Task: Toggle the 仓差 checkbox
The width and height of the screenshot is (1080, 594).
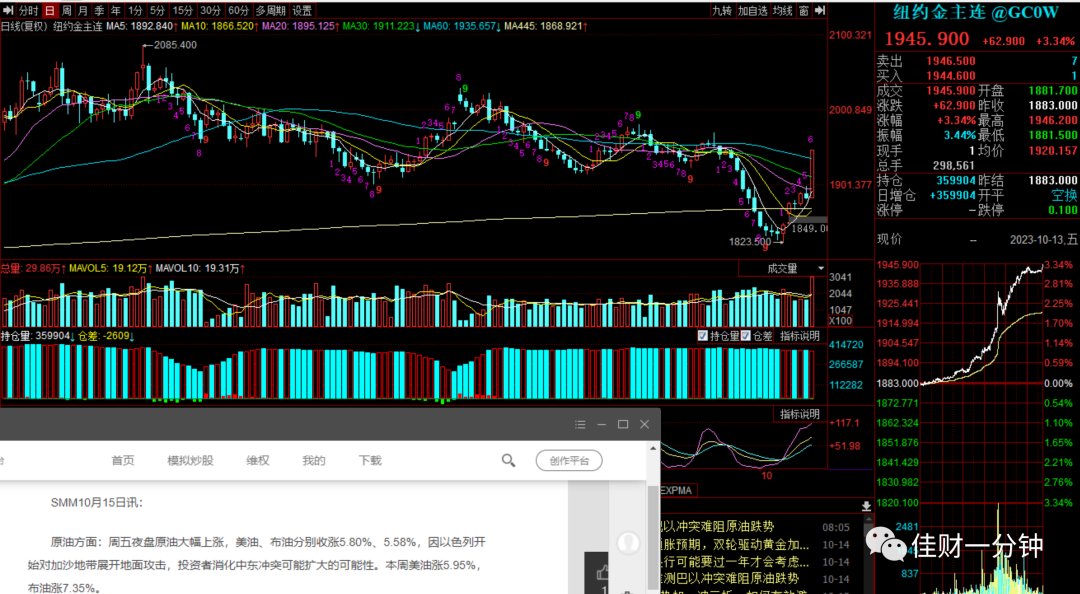Action: (x=745, y=336)
